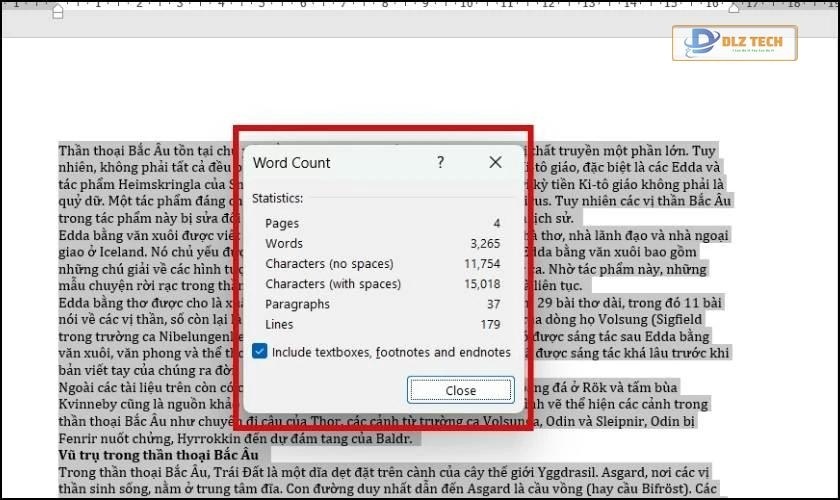Click the Word Count dialog title
The image size is (840, 500).
tap(291, 162)
